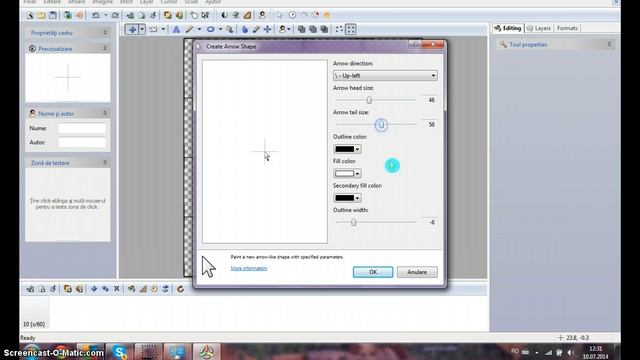Click the down arrow icon in frames toolbar
The height and width of the screenshot is (360, 640).
(x=94, y=289)
